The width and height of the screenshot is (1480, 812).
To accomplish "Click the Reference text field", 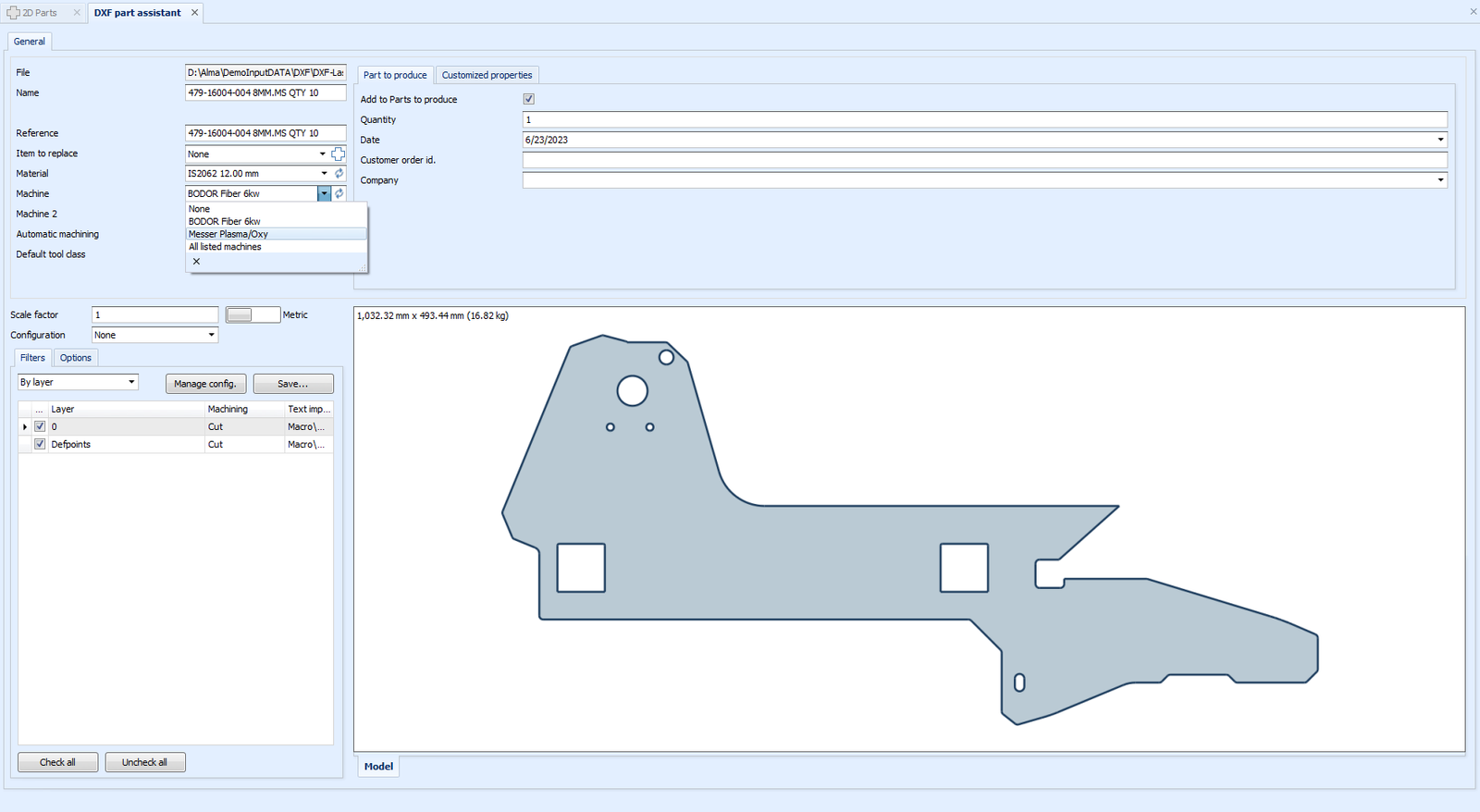I will click(265, 133).
